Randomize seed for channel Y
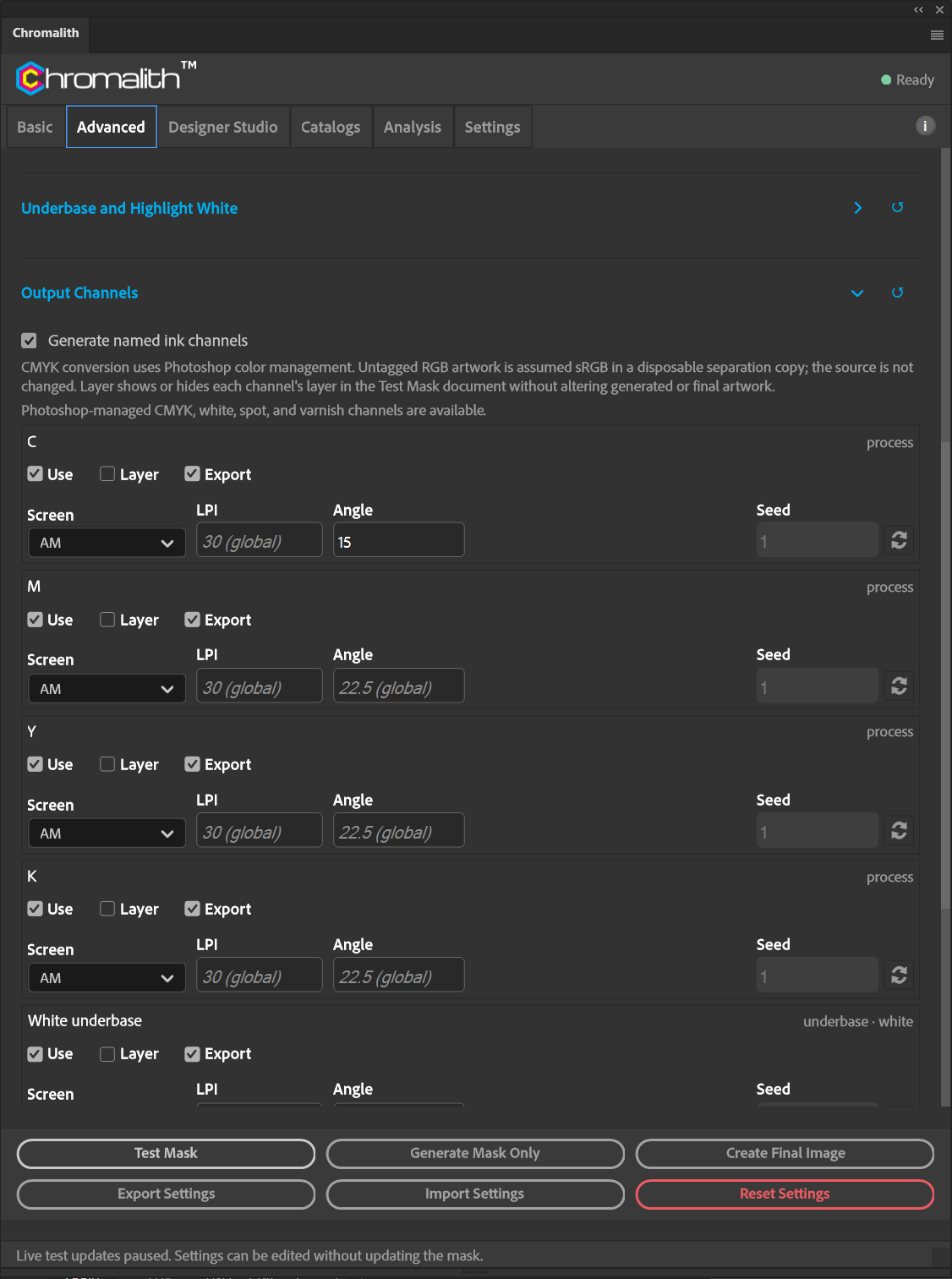The width and height of the screenshot is (952, 1279). tap(899, 830)
